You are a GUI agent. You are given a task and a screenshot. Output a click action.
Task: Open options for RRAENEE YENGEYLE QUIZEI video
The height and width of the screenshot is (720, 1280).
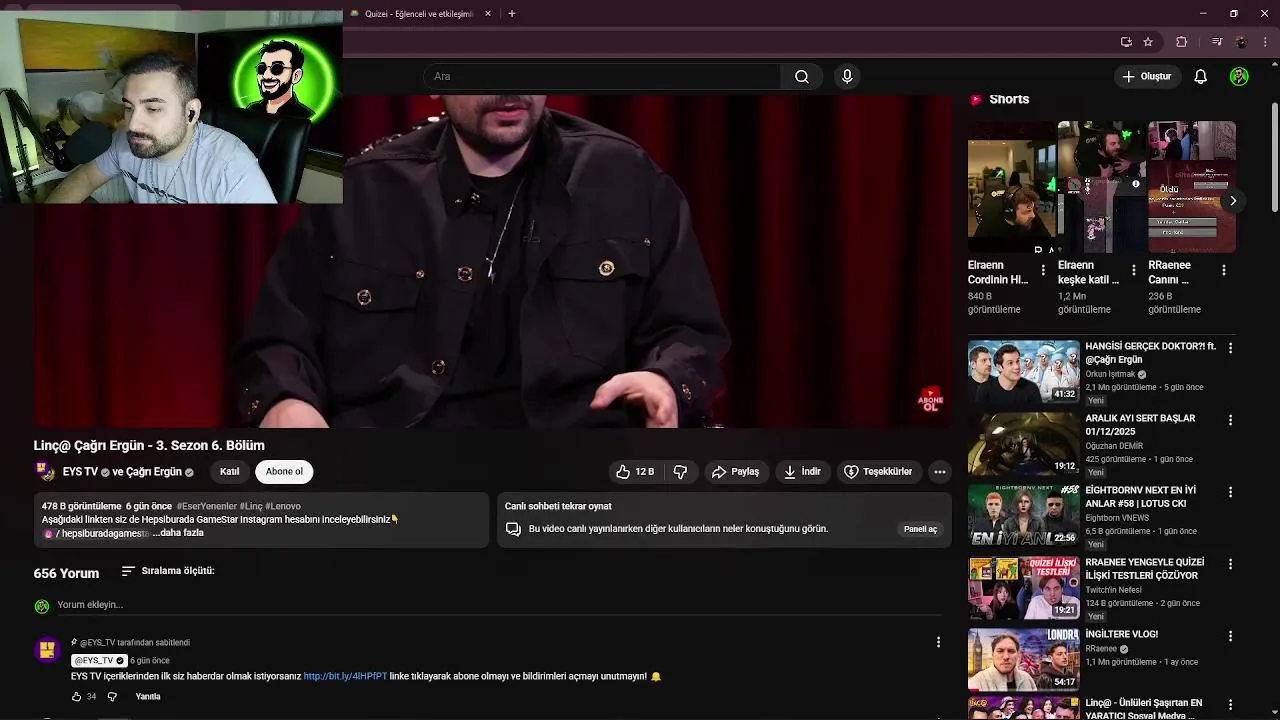tap(1230, 564)
